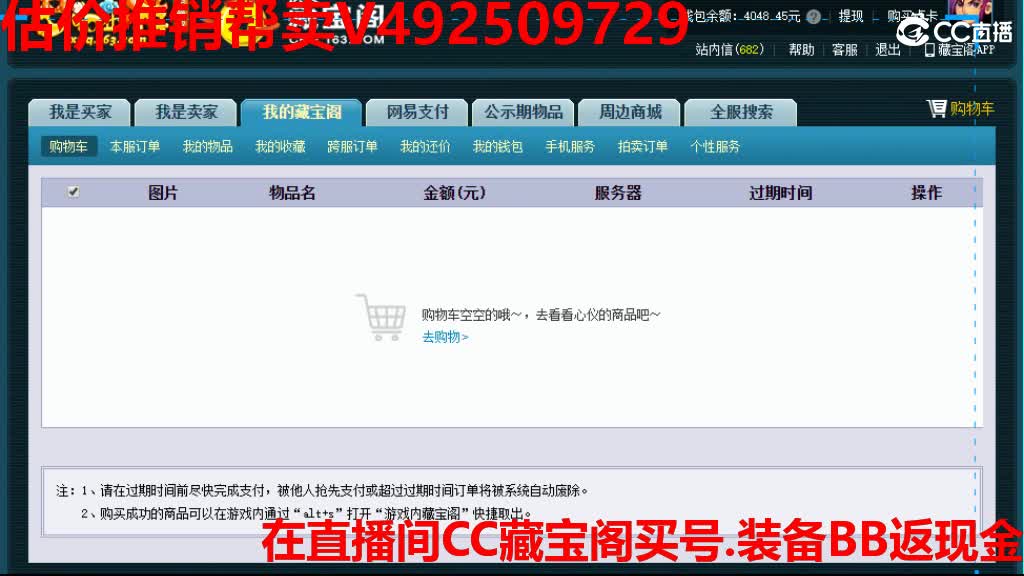Click the 服务器 column header
The width and height of the screenshot is (1024, 576).
click(x=618, y=193)
